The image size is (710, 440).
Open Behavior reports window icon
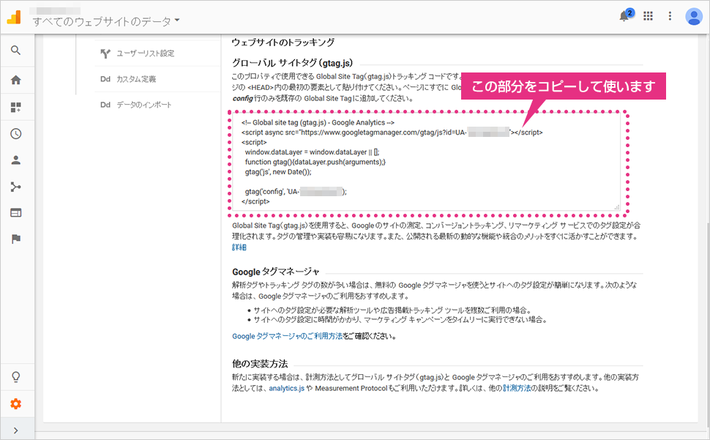click(16, 213)
